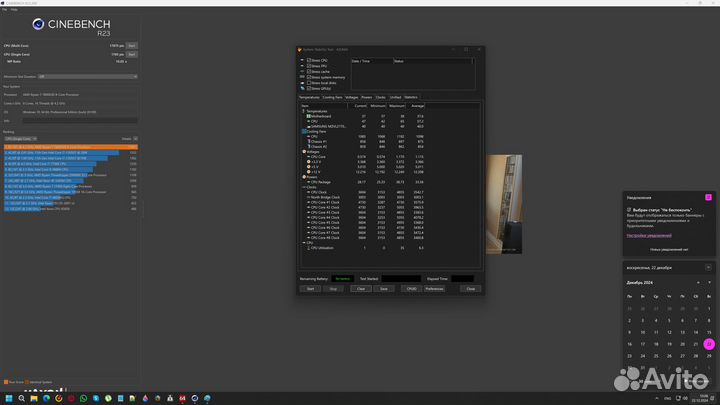
Task: Click the disk icon beside Stress local disks
Action: (302, 83)
